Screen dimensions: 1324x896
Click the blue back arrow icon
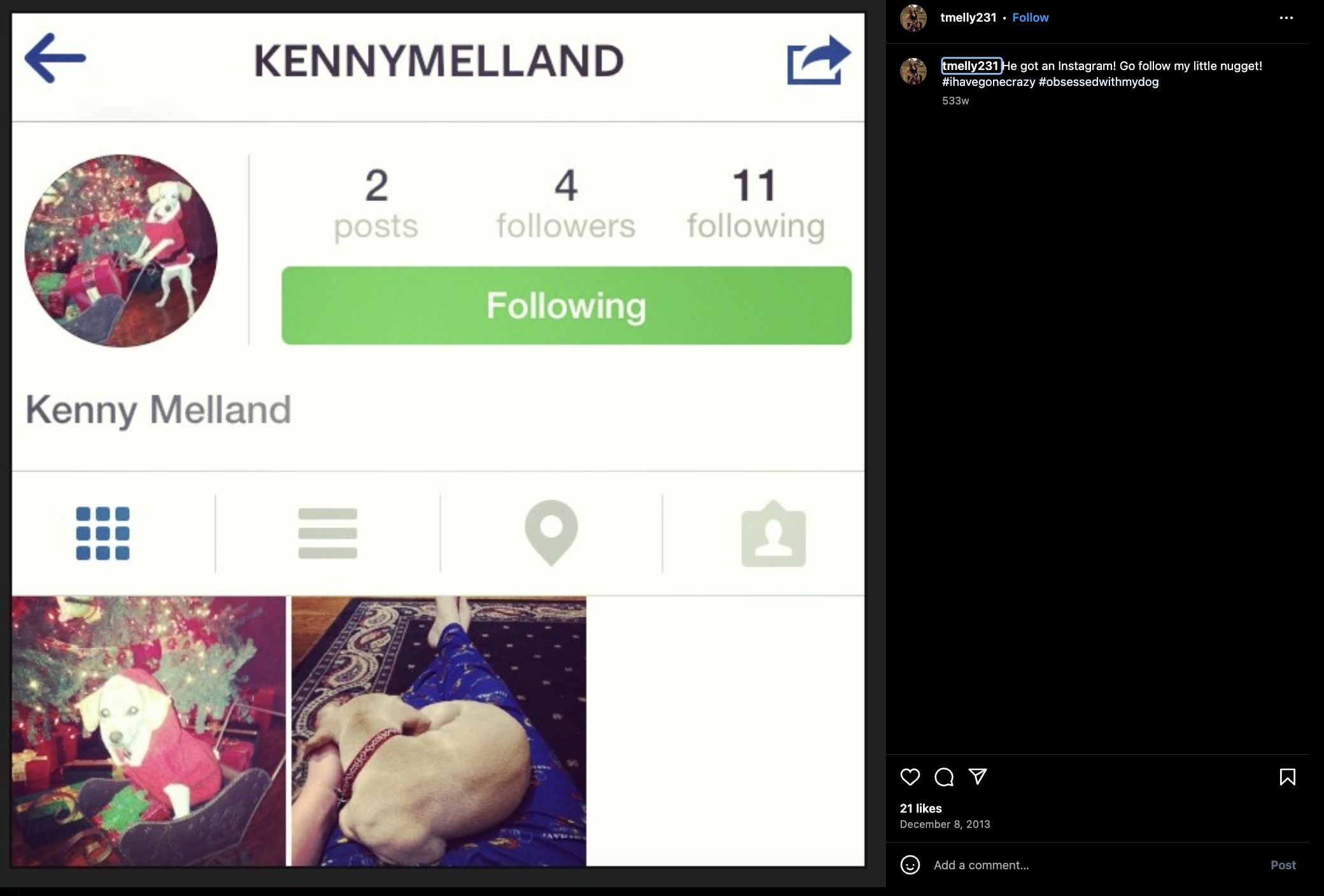click(55, 59)
